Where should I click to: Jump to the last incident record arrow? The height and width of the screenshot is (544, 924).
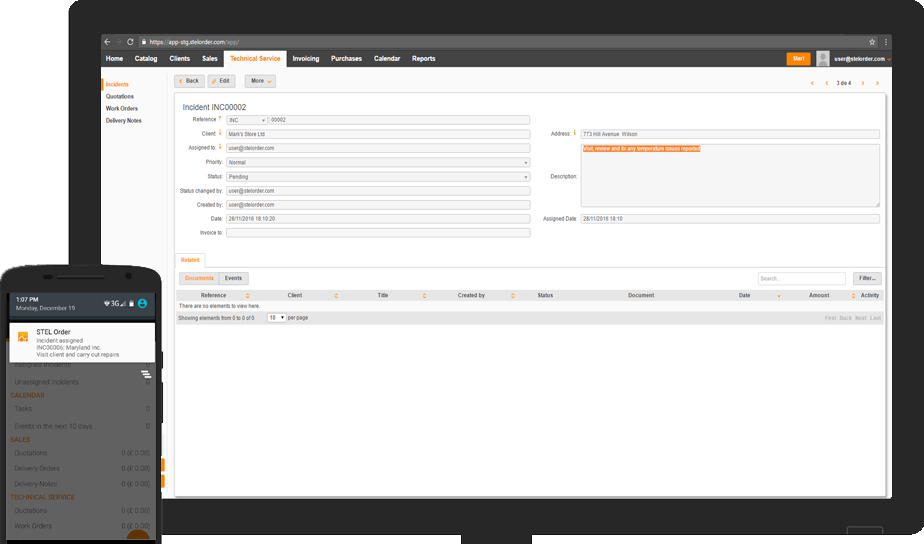[877, 83]
